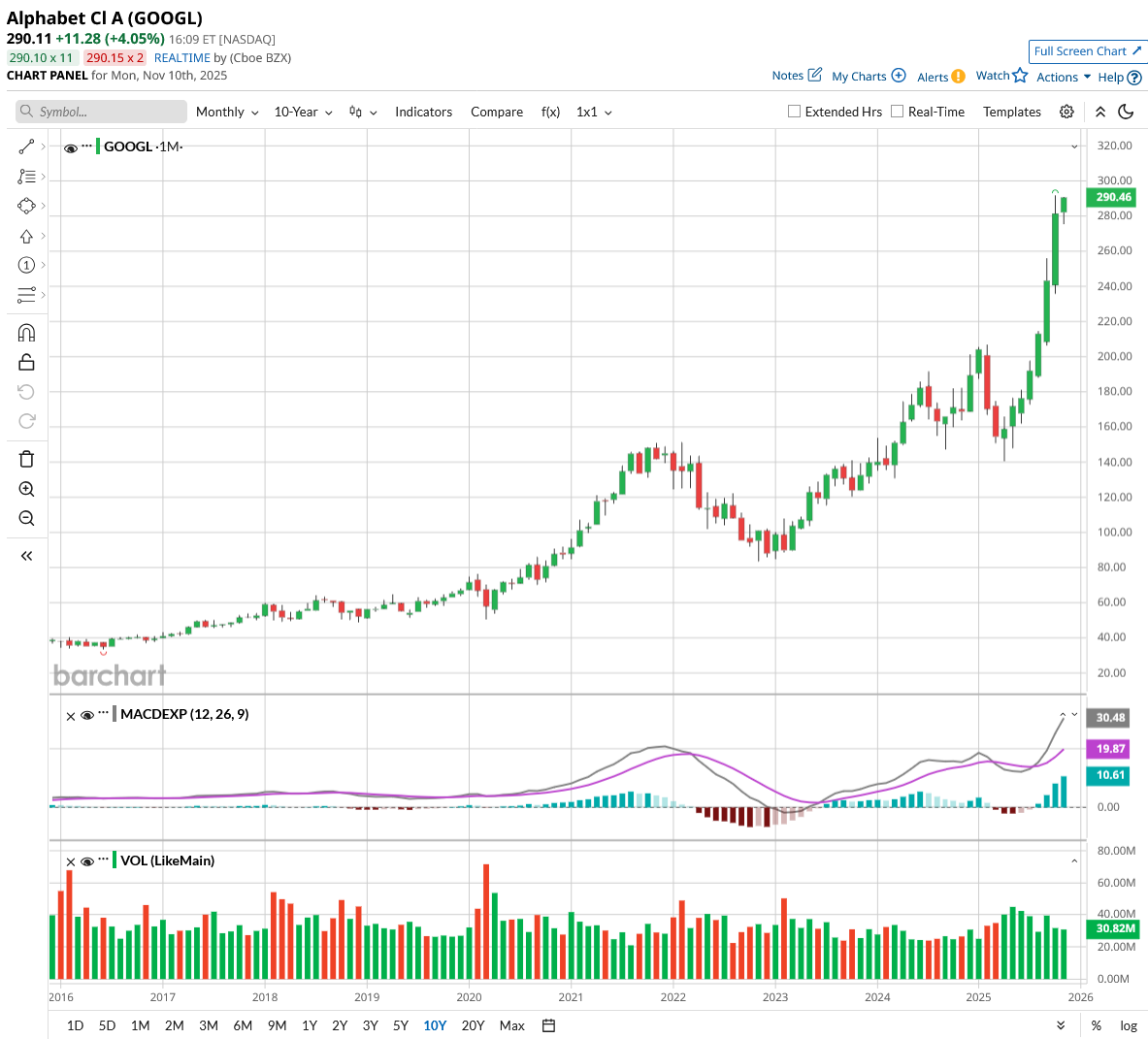The image size is (1148, 1039).
Task: Open Full Screen Chart
Action: coord(1087,51)
